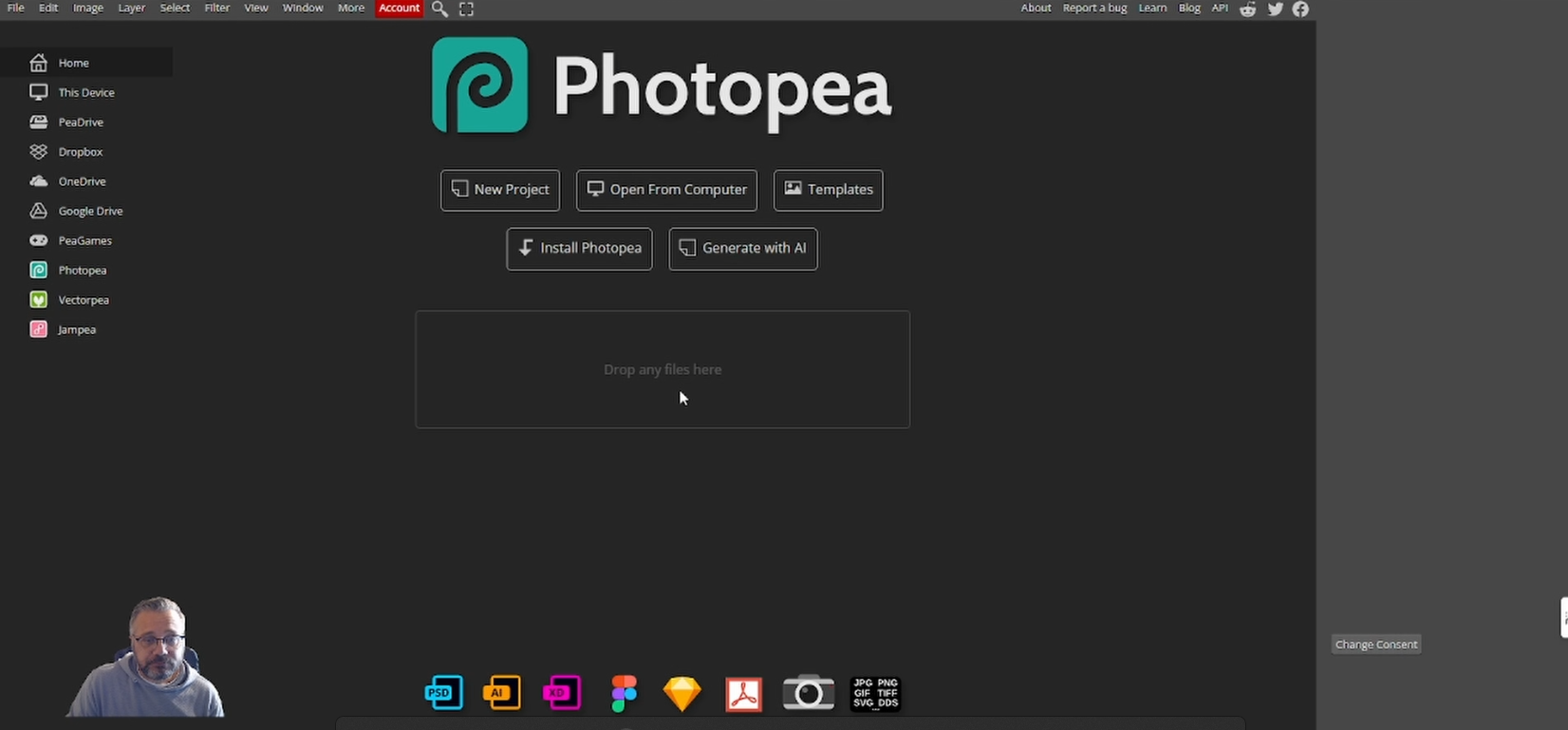The image size is (1568, 730).
Task: Click the Drop any files here area
Action: click(x=663, y=369)
